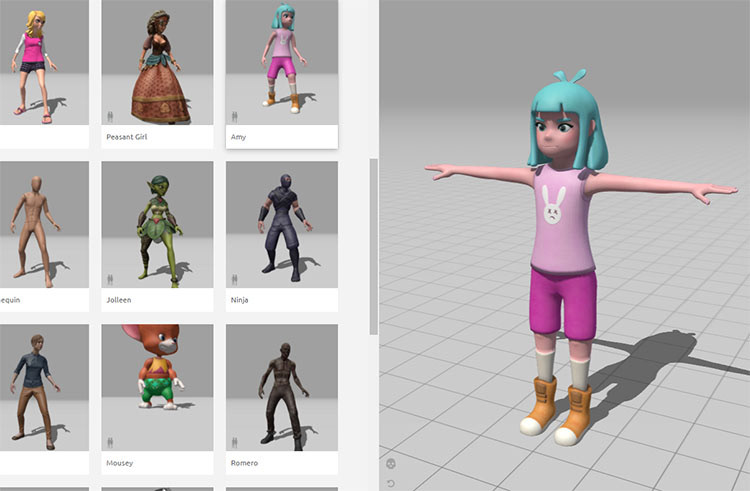Click the "Romero" name label

pyautogui.click(x=244, y=463)
